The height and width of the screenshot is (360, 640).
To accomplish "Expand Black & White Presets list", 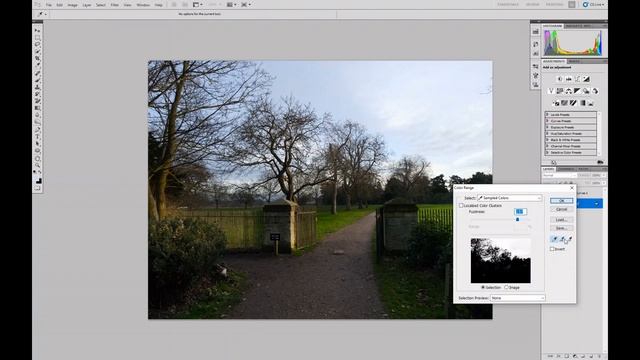I will pyautogui.click(x=547, y=140).
